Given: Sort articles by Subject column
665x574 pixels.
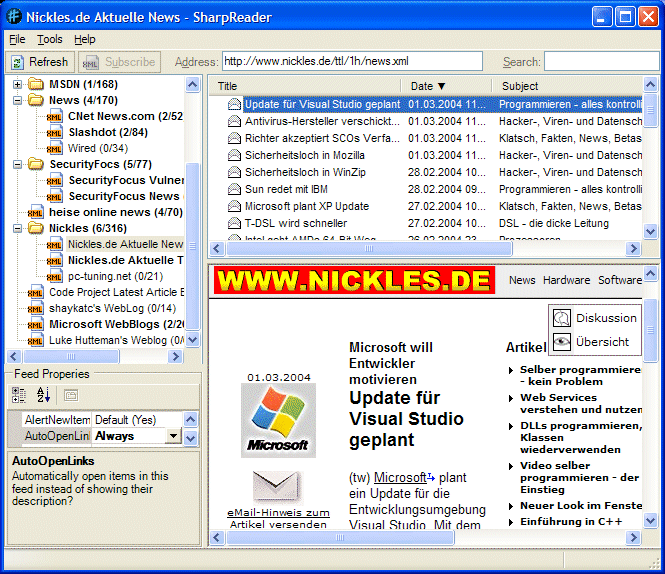Looking at the screenshot, I should click(567, 86).
